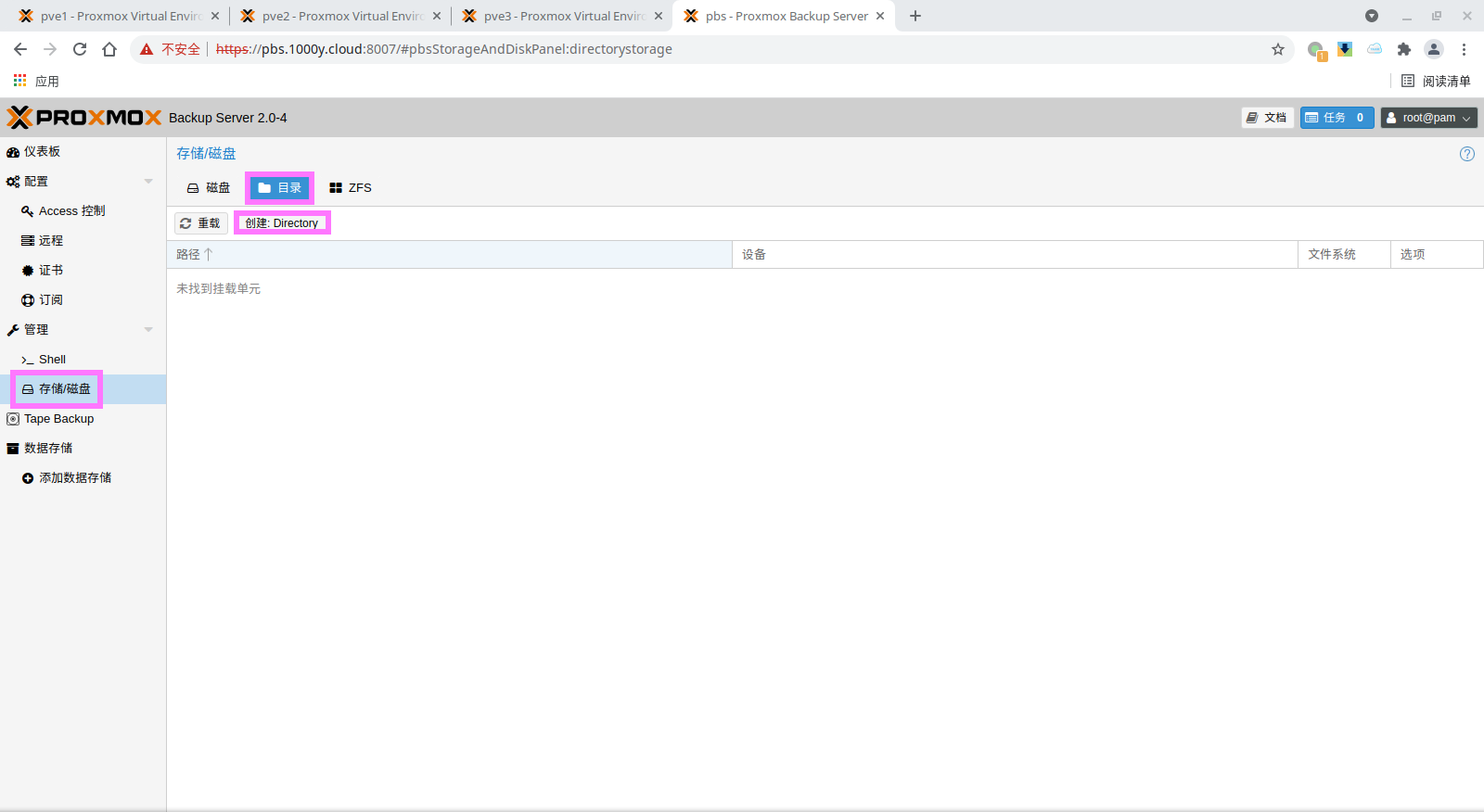Screen dimensions: 1484x812
Task: Open the 任务 tasks list button
Action: pos(1337,118)
